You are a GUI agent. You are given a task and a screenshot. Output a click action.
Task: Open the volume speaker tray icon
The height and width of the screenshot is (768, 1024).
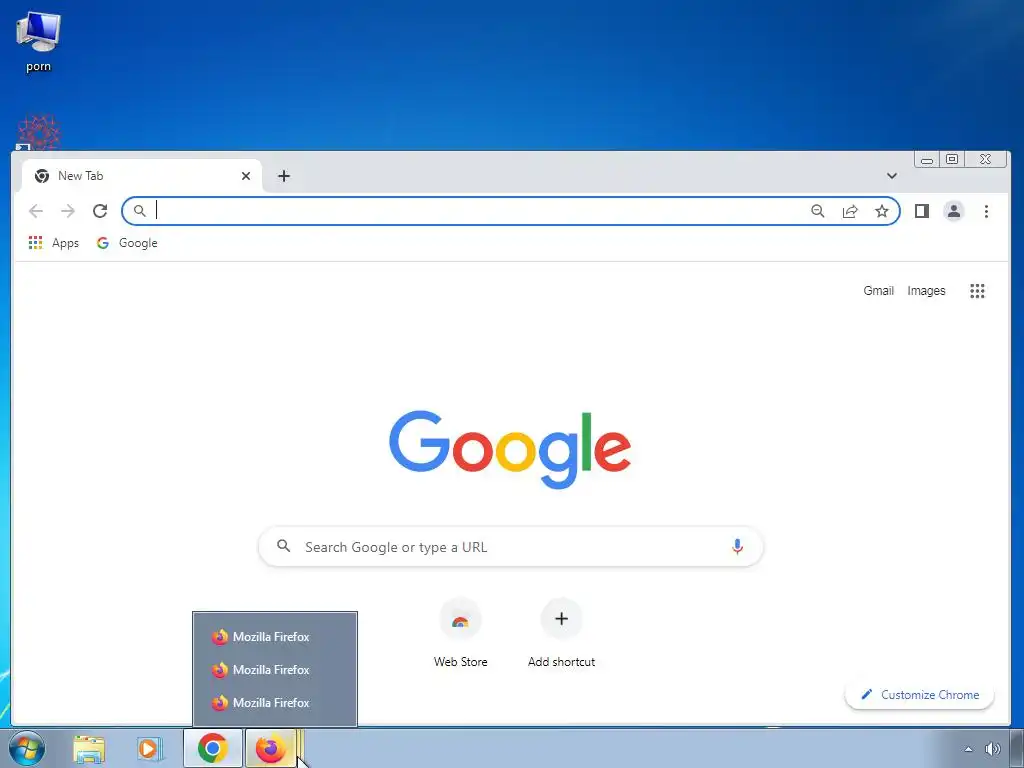pos(992,749)
